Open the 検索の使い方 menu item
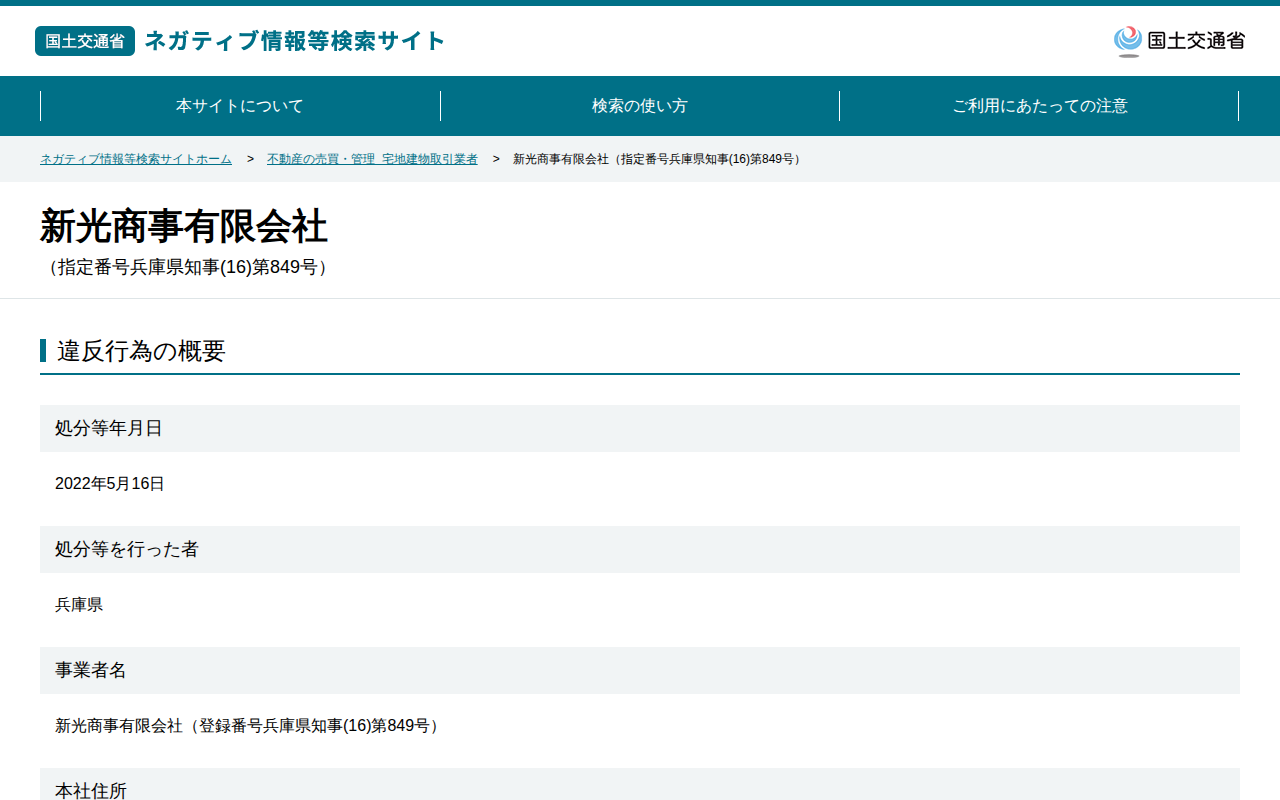This screenshot has height=800, width=1280. 640,106
